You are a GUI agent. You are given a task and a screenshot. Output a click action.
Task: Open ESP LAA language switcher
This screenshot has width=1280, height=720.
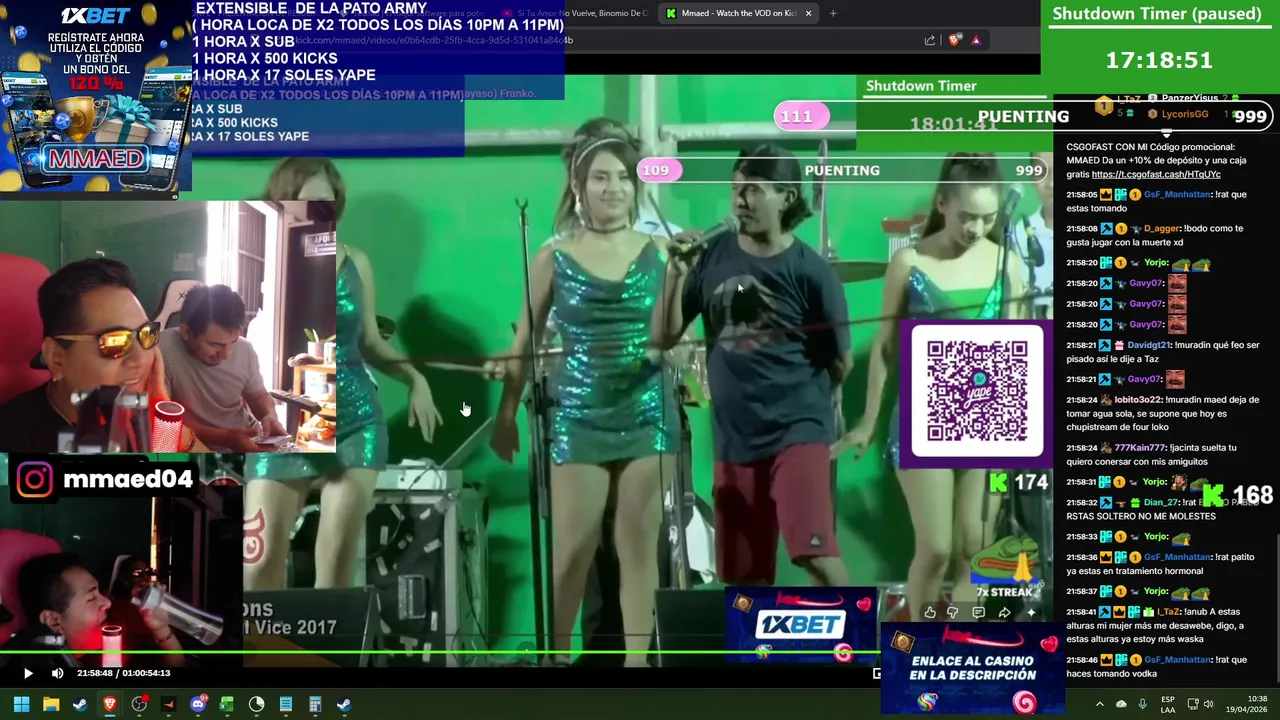1168,704
